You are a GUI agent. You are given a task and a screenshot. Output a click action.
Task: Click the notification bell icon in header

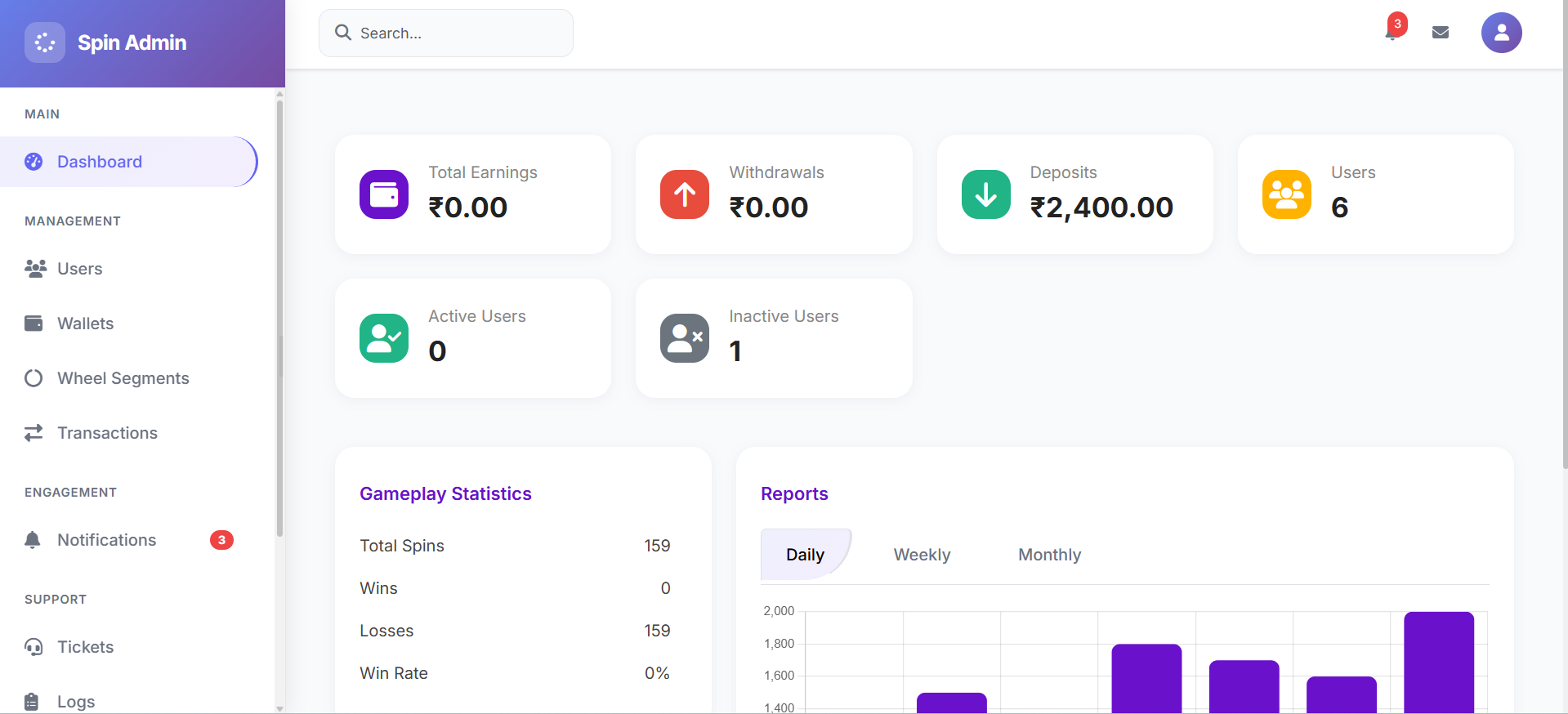[x=1392, y=32]
